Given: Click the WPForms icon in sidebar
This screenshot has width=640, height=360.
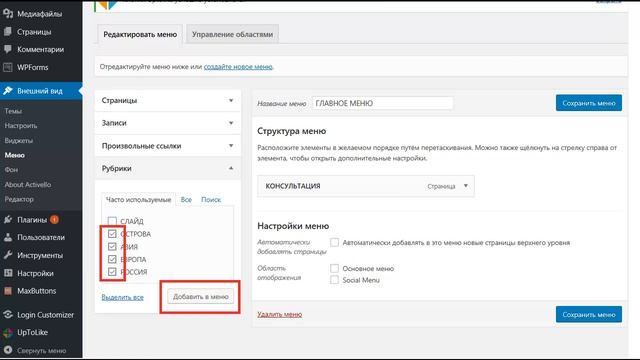Looking at the screenshot, I should (x=8, y=67).
